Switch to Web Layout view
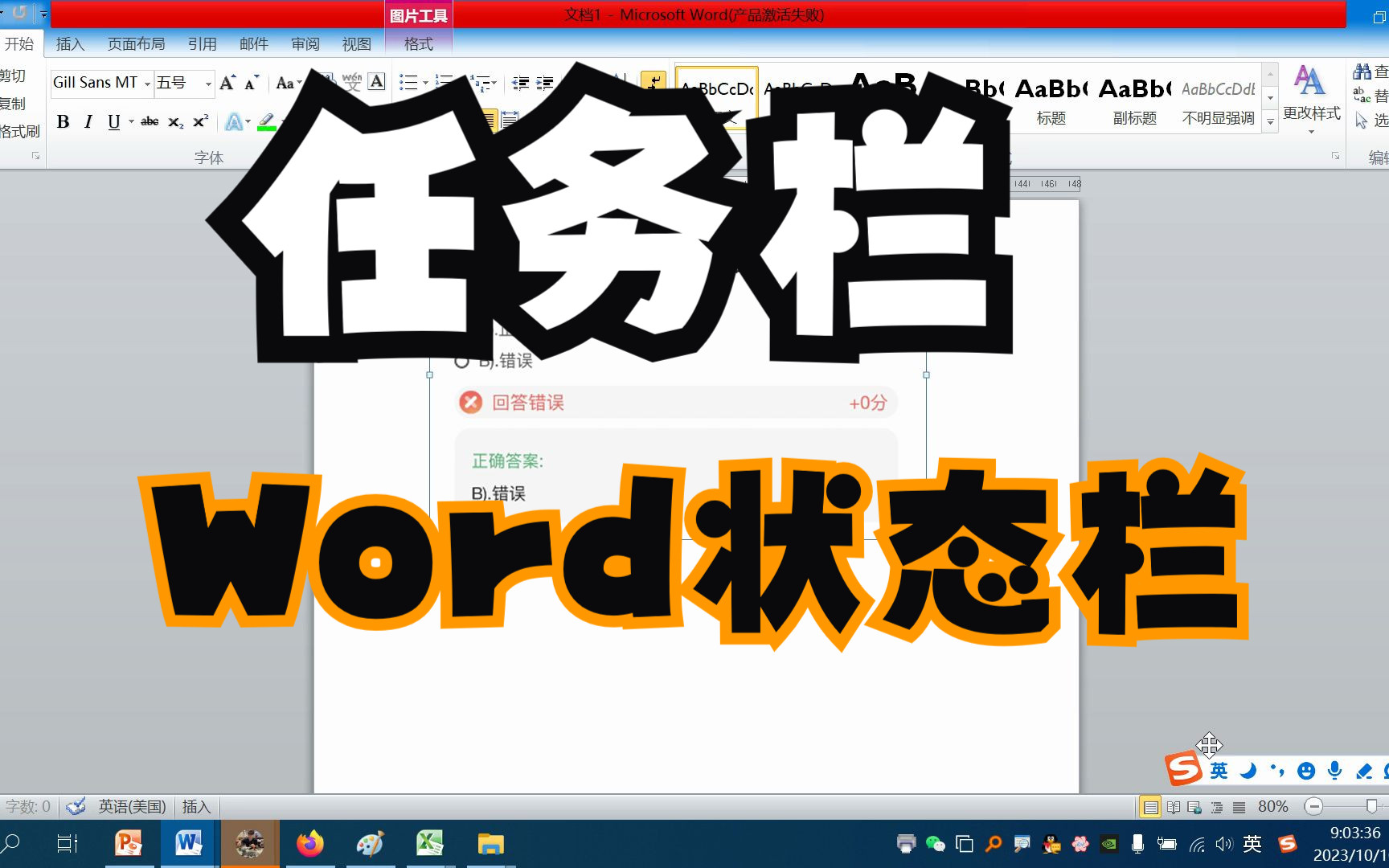This screenshot has height=868, width=1389. pyautogui.click(x=1194, y=806)
